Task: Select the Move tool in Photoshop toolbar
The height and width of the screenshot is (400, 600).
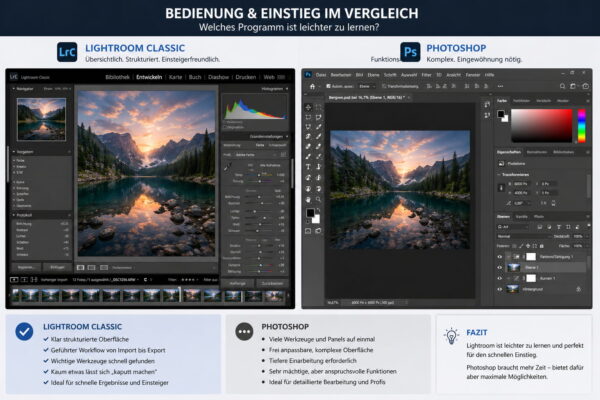Action: (308, 107)
